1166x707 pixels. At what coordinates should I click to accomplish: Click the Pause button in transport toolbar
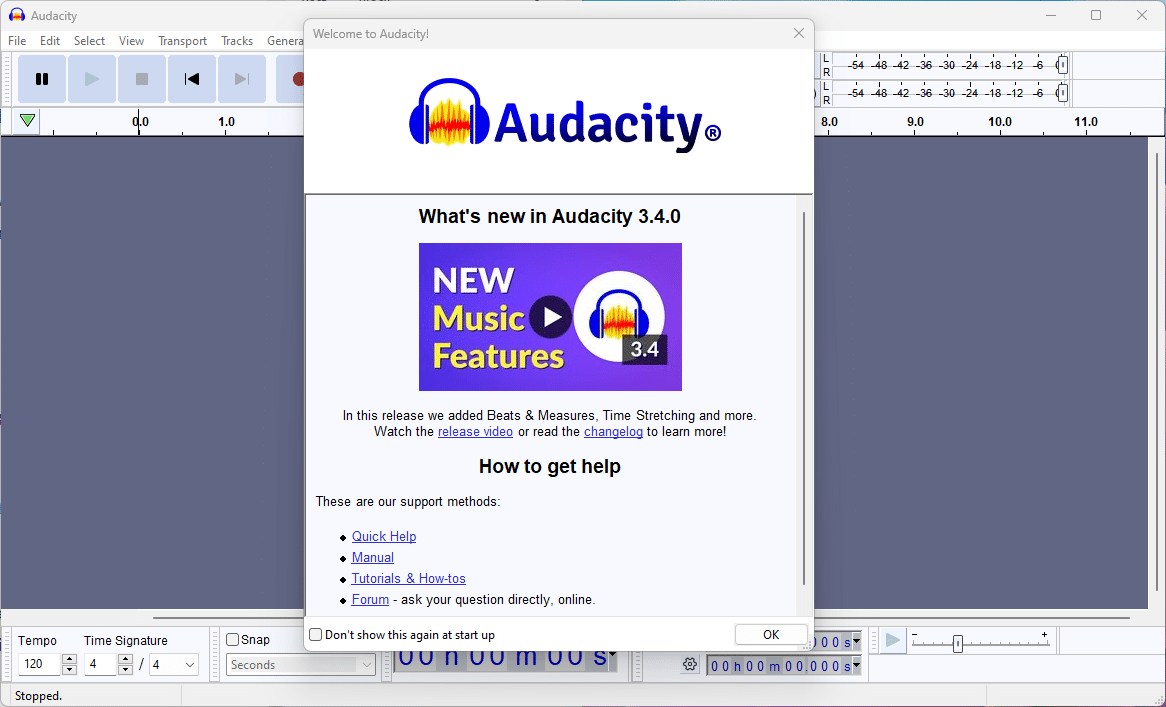click(x=42, y=79)
